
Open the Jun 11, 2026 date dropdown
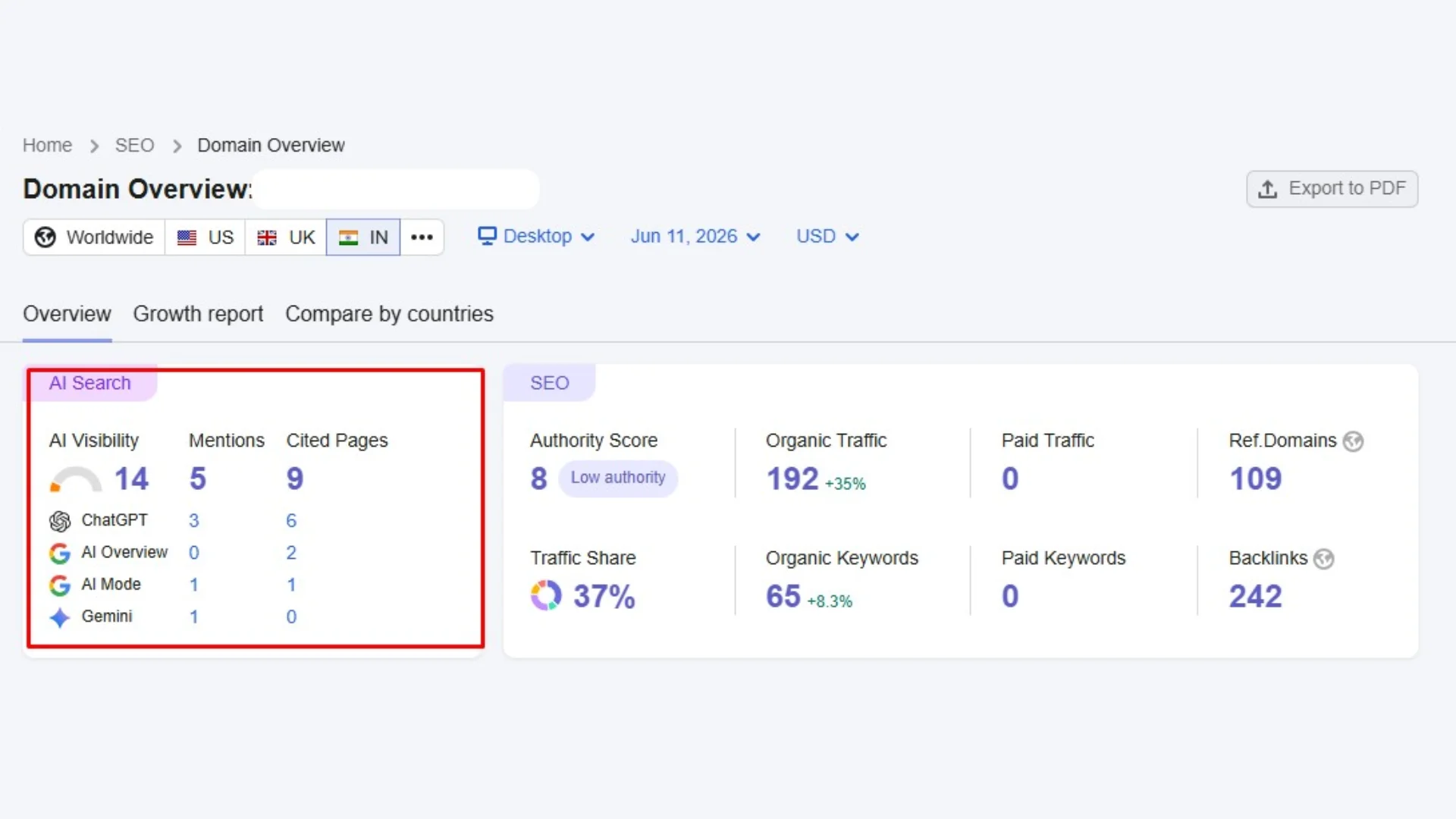point(695,236)
